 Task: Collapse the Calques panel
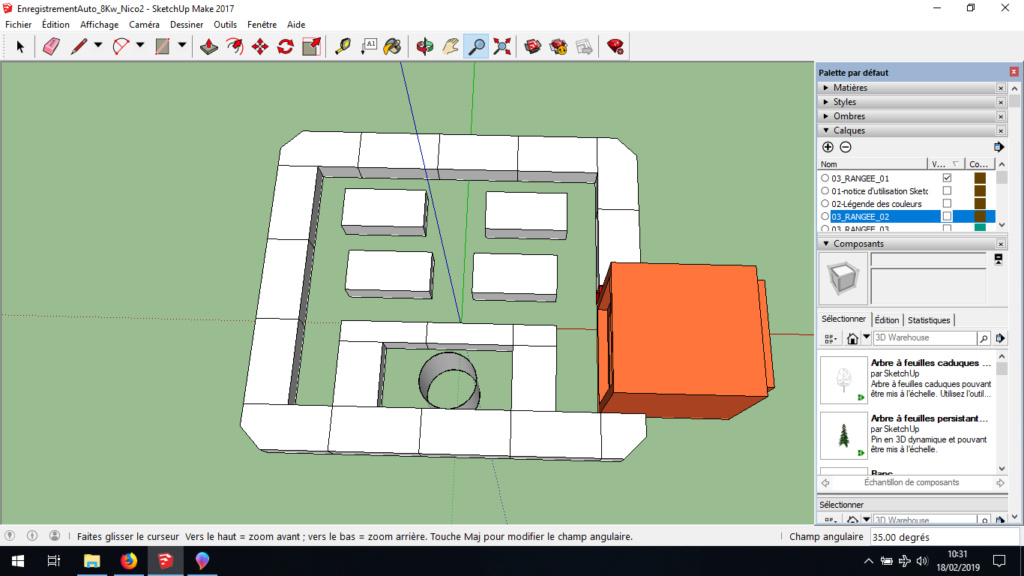(826, 131)
